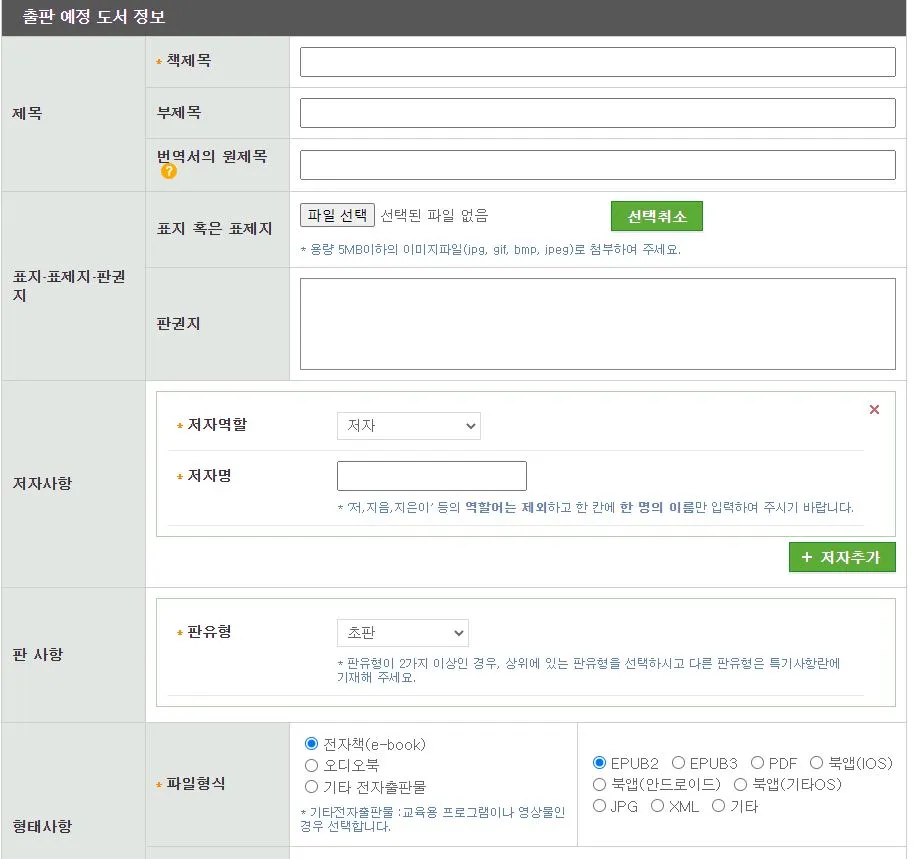The width and height of the screenshot is (918, 859).
Task: Choose 북앱(IOS) format
Action: click(x=816, y=763)
